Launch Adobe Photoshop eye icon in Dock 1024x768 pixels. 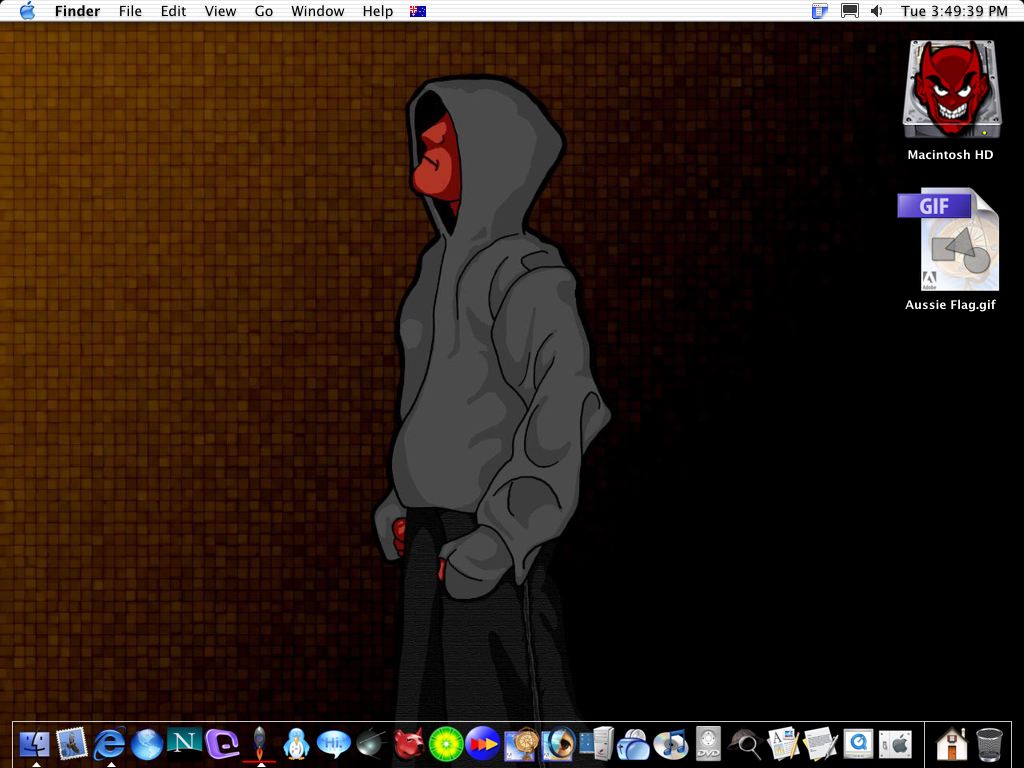coord(558,744)
